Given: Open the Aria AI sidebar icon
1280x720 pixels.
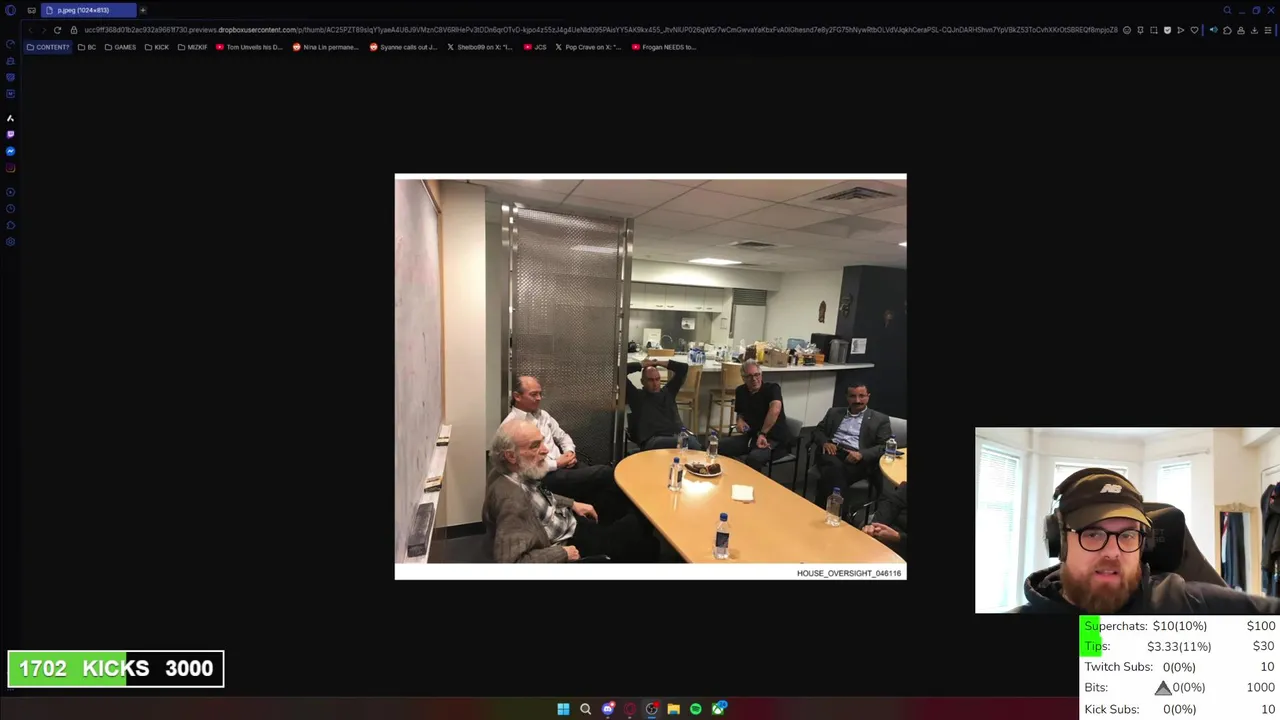Looking at the screenshot, I should [10, 119].
